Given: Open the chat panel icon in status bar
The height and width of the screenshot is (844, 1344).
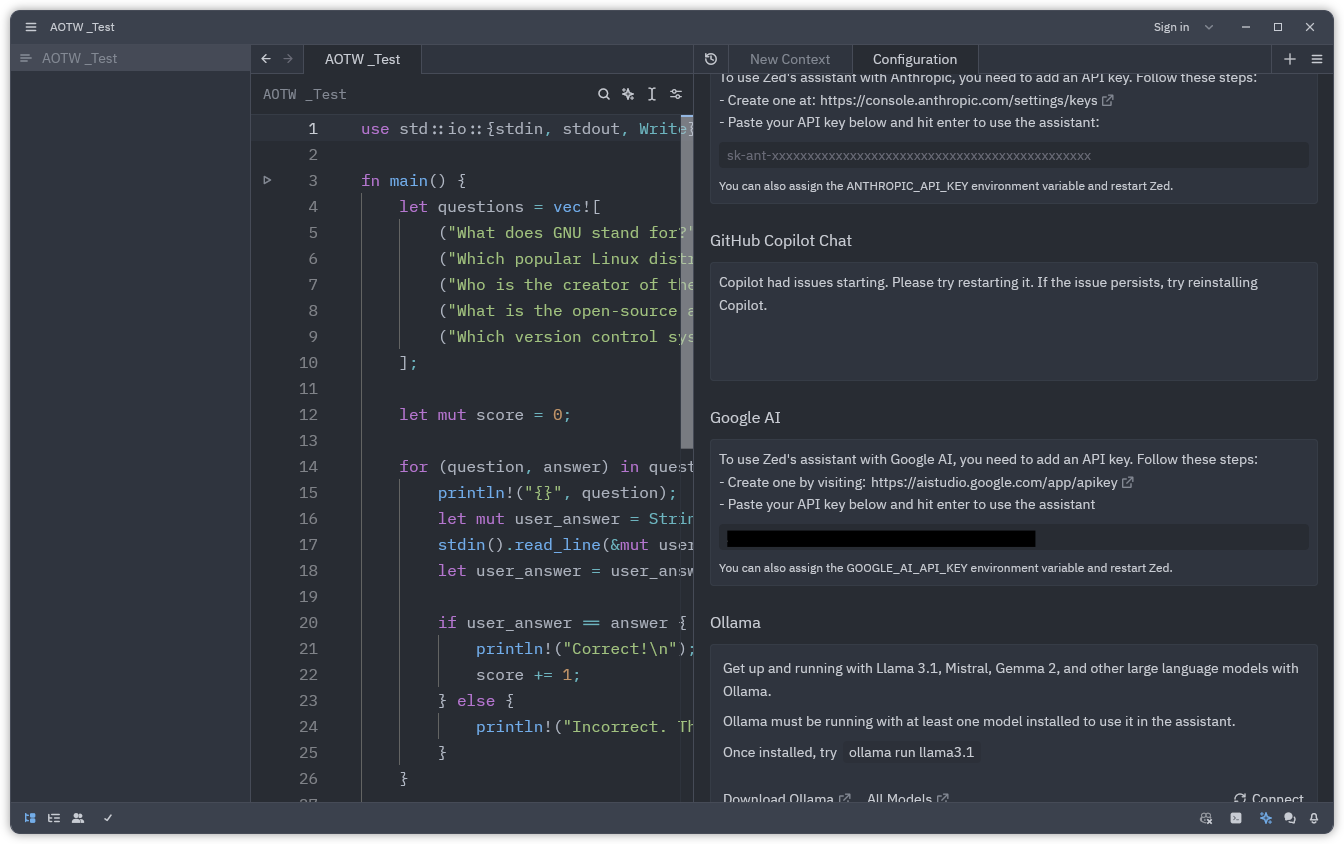Looking at the screenshot, I should pyautogui.click(x=1290, y=818).
